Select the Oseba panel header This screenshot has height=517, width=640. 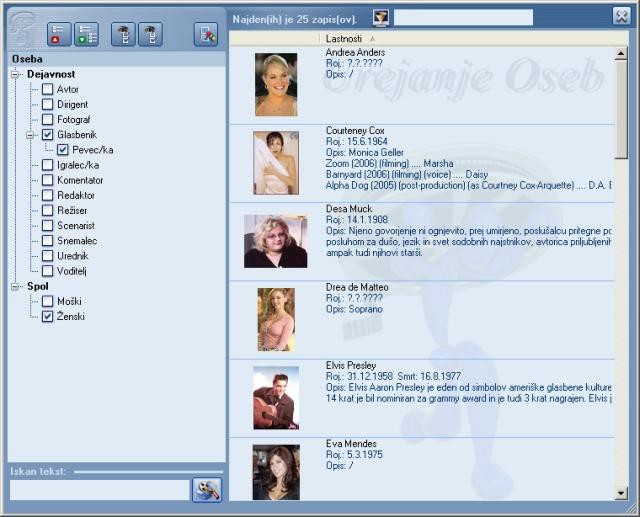tap(27, 59)
